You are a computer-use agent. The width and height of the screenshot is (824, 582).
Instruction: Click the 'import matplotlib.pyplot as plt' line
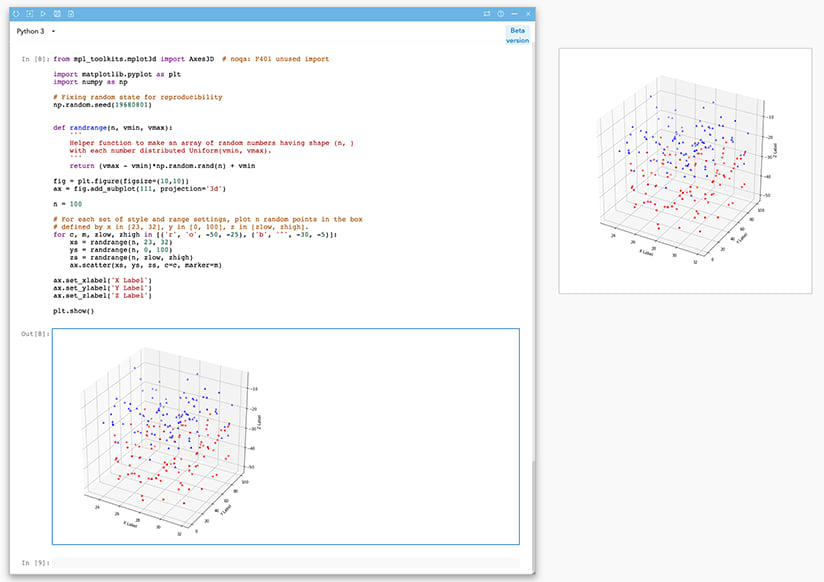pyautogui.click(x=117, y=75)
